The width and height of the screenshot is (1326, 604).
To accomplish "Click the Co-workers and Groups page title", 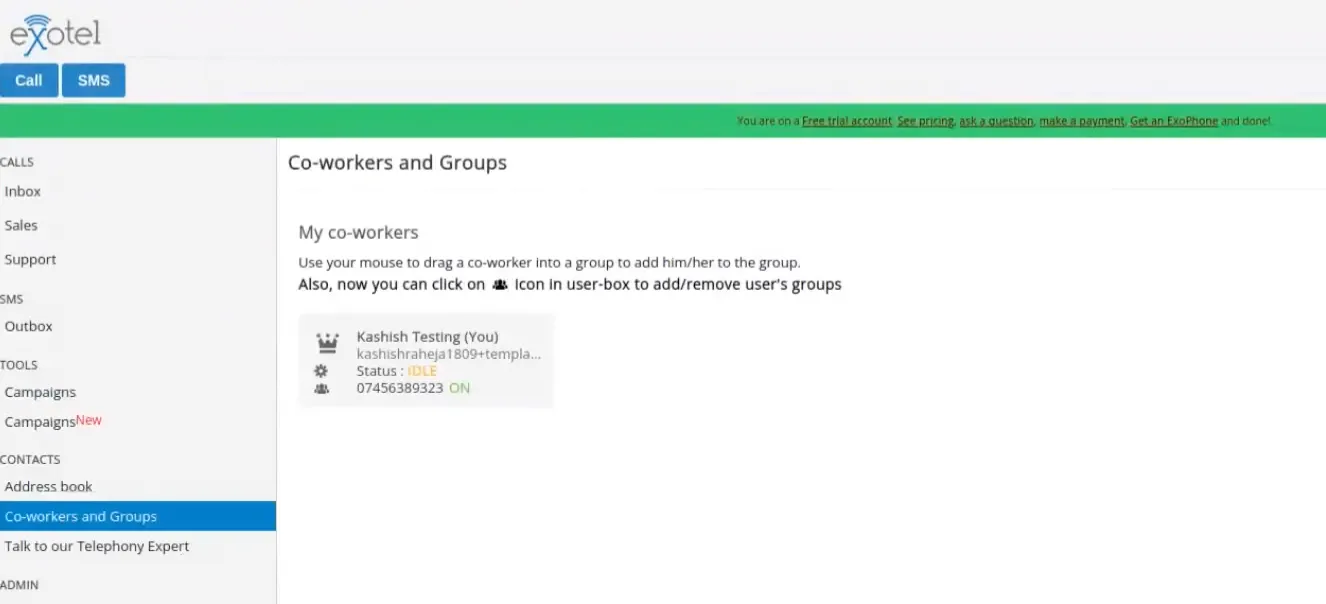I will point(397,162).
